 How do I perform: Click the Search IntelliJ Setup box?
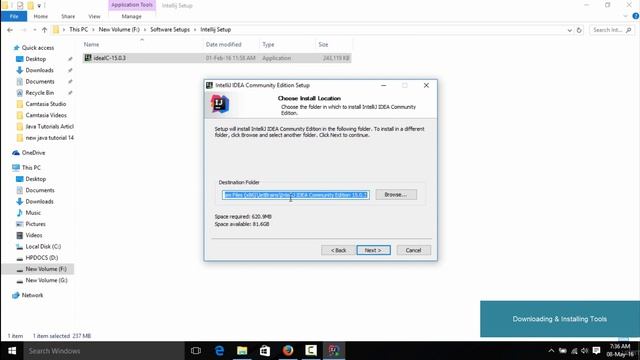click(x=612, y=30)
